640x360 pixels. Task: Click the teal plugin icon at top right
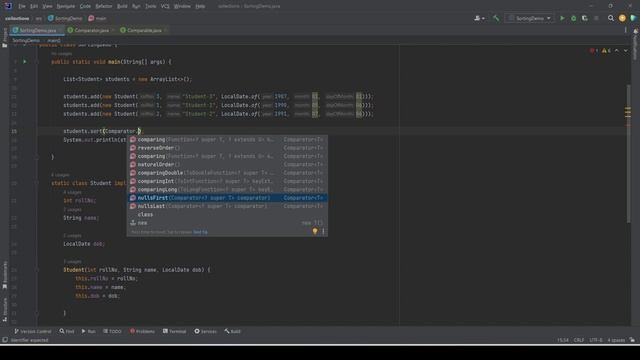633,18
